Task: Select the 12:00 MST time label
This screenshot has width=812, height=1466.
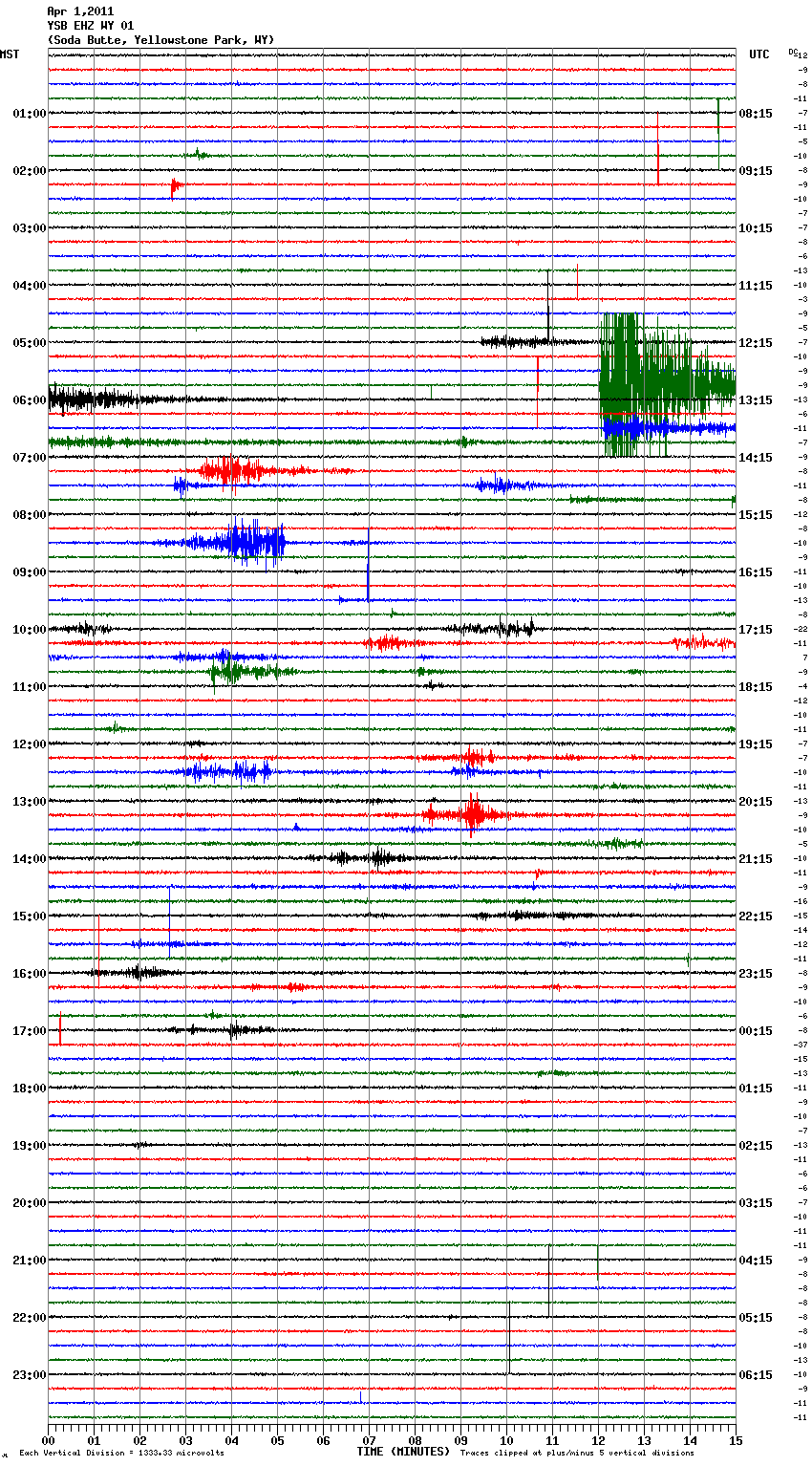Action: (x=30, y=744)
